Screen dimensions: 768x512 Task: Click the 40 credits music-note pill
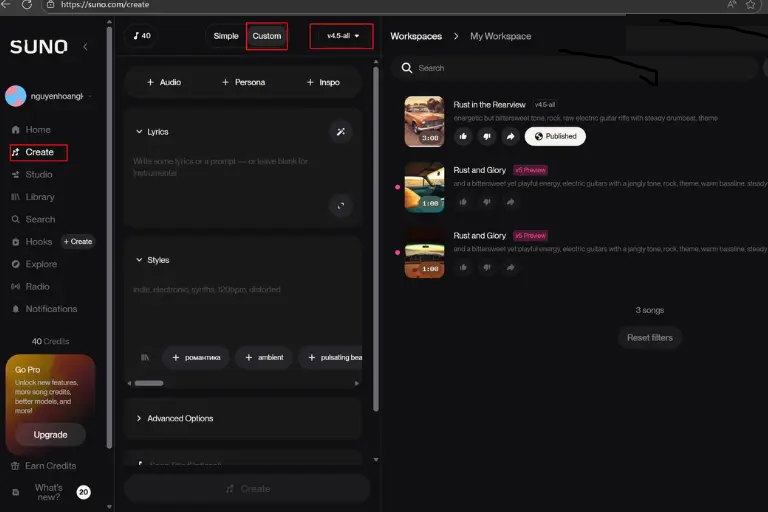142,36
